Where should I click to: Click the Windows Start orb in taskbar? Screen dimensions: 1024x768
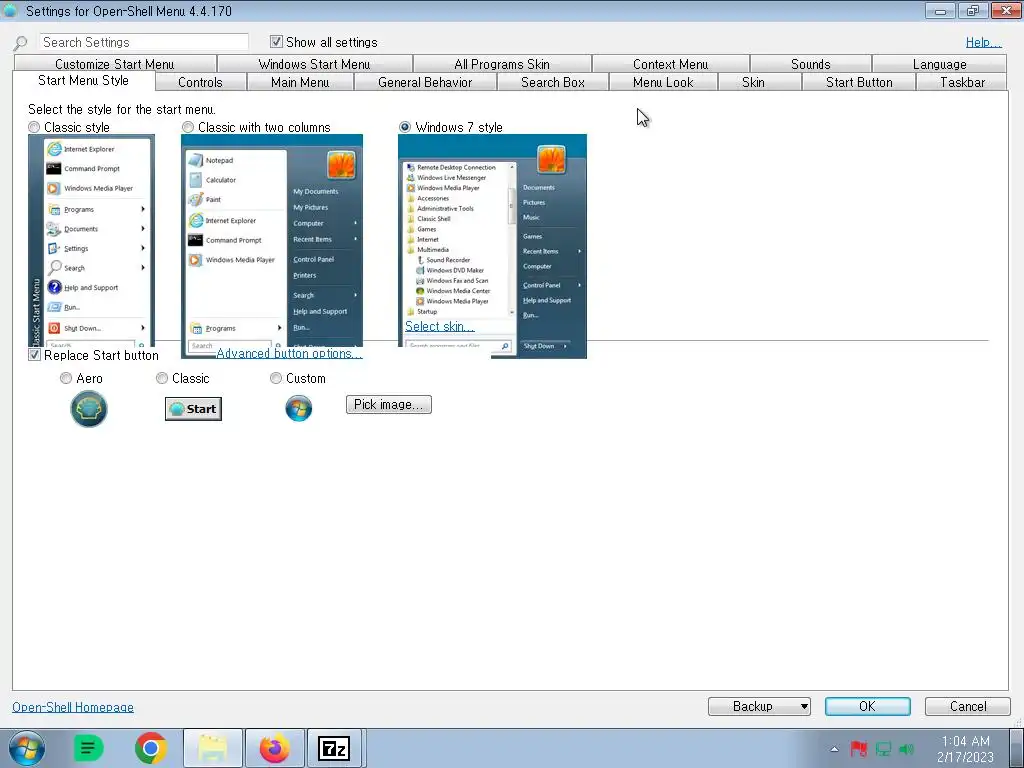point(27,748)
